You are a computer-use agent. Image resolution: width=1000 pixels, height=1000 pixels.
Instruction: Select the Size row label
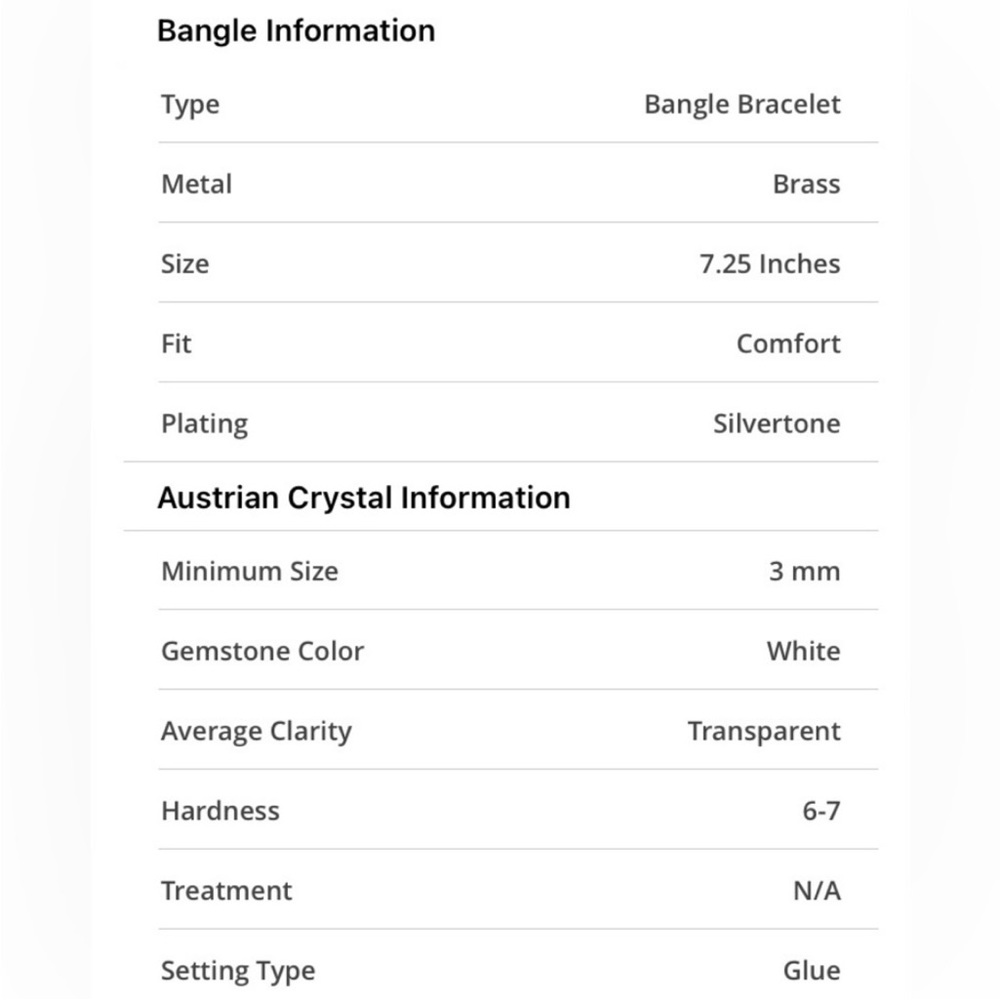185,263
